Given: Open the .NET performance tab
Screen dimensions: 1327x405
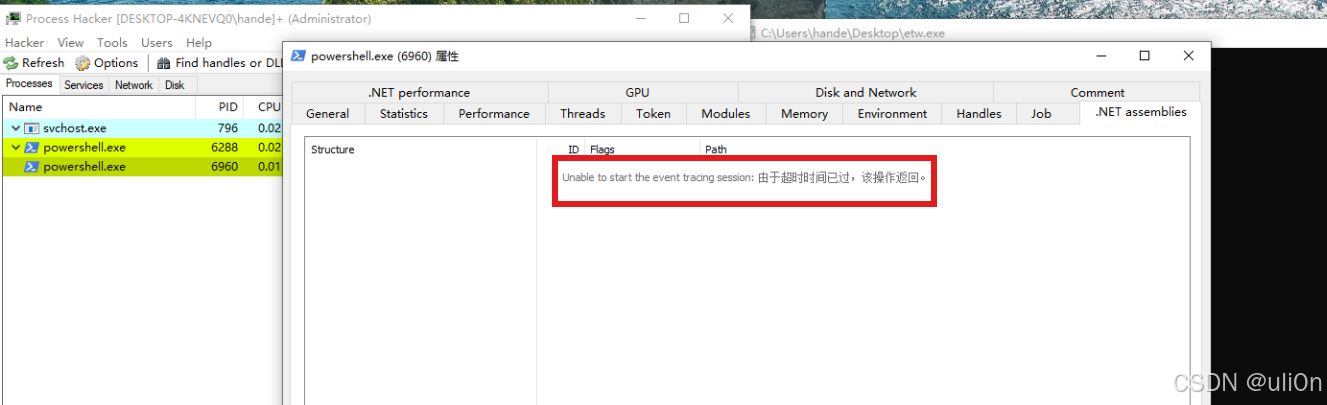Looking at the screenshot, I should coord(419,92).
